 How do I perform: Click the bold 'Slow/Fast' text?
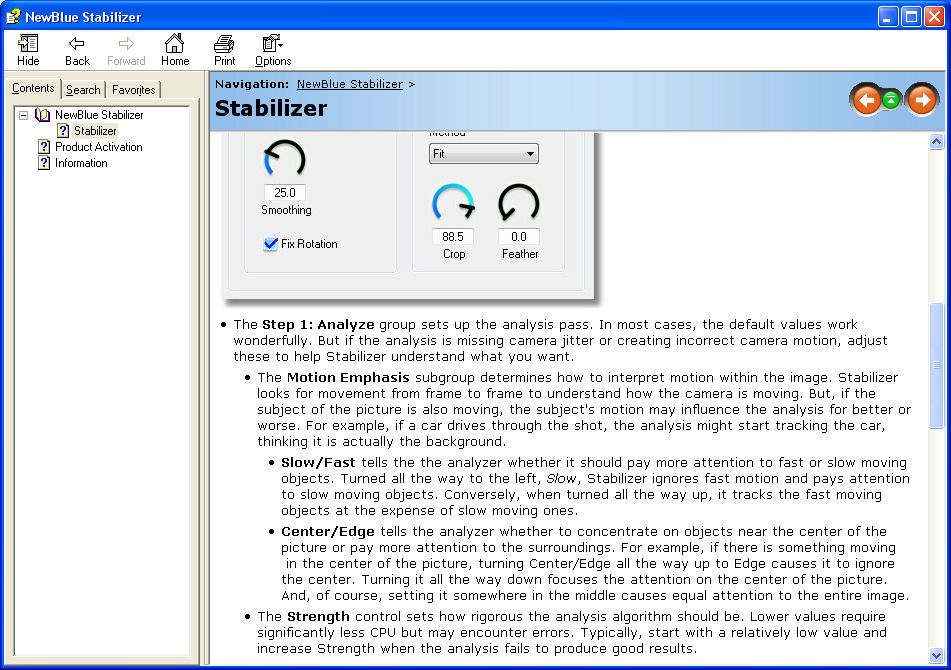[x=318, y=463]
